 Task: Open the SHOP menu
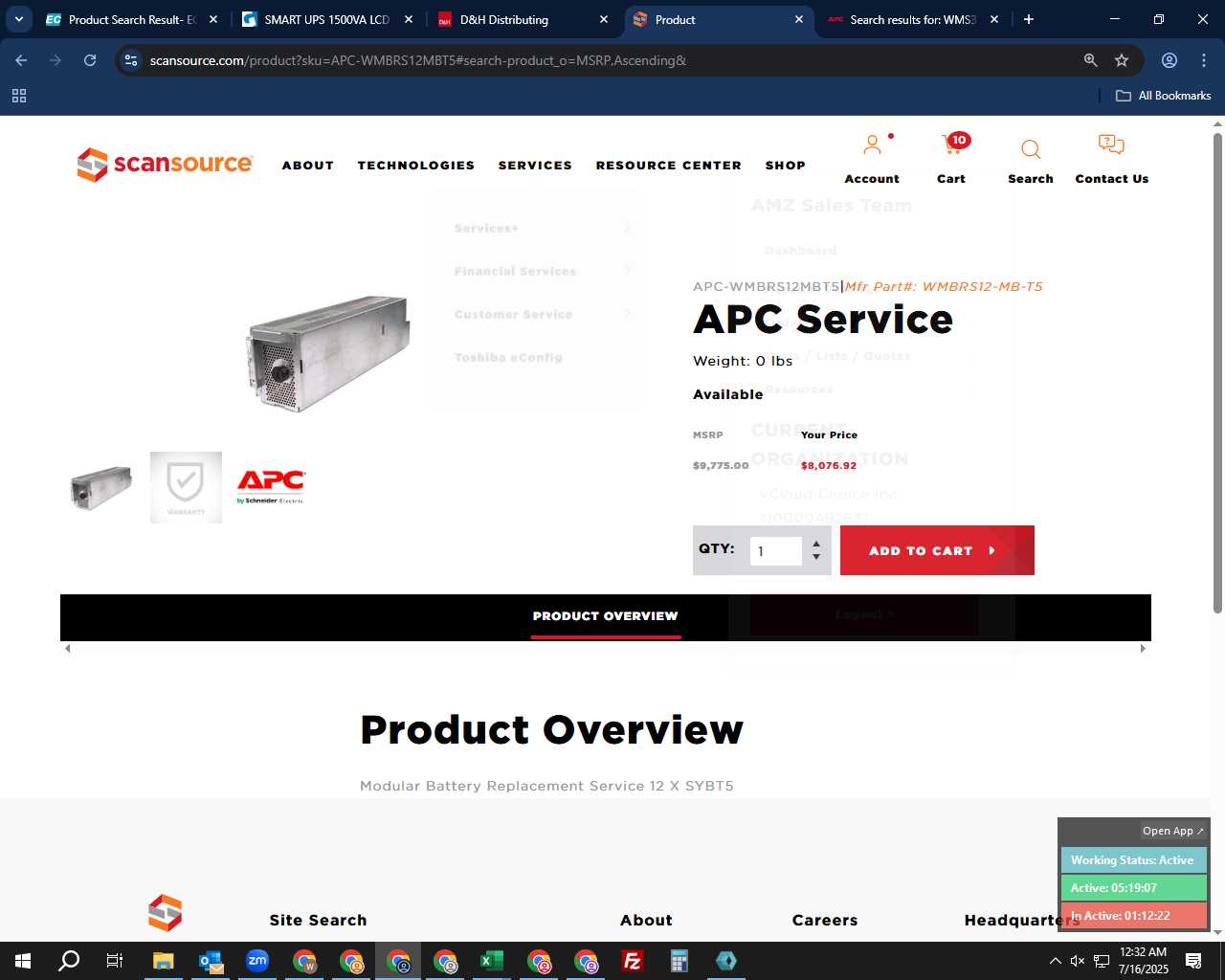786,166
